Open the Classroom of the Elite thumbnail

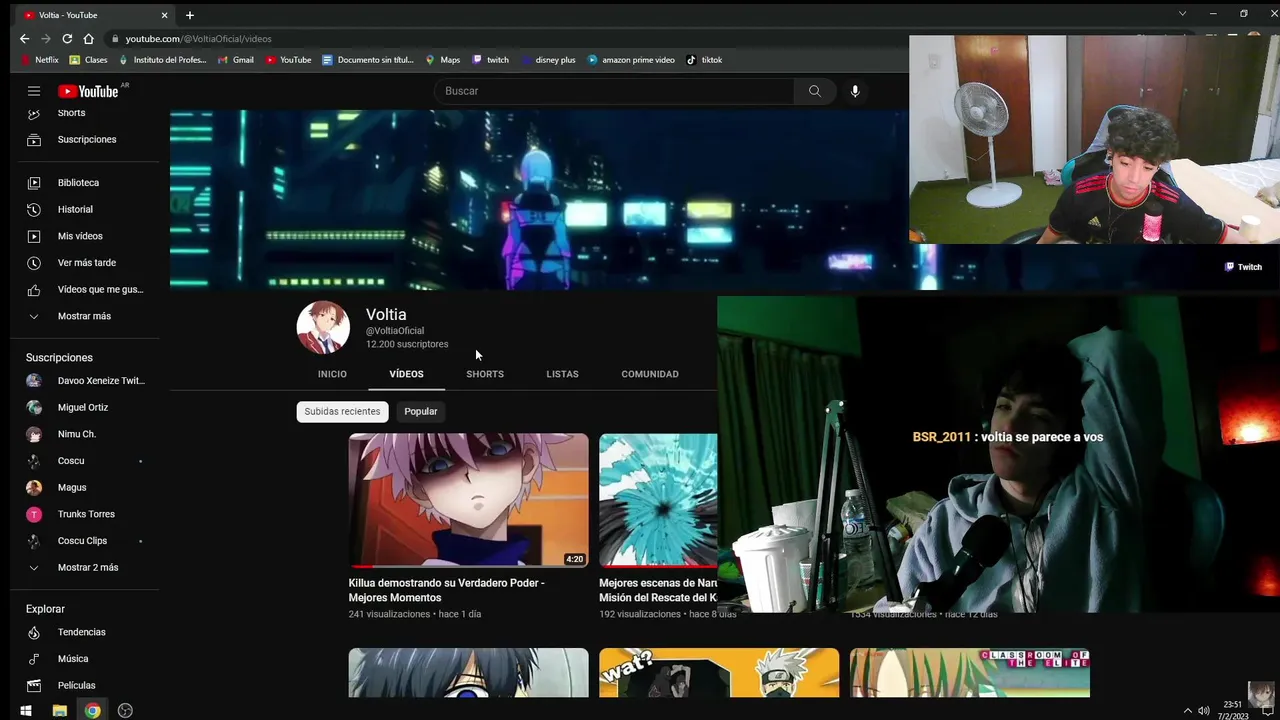[969, 673]
